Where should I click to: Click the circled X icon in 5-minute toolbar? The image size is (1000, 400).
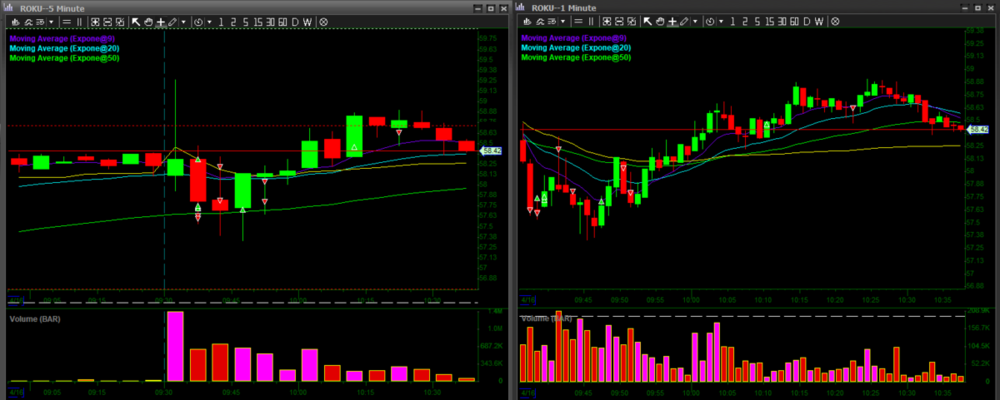point(324,22)
